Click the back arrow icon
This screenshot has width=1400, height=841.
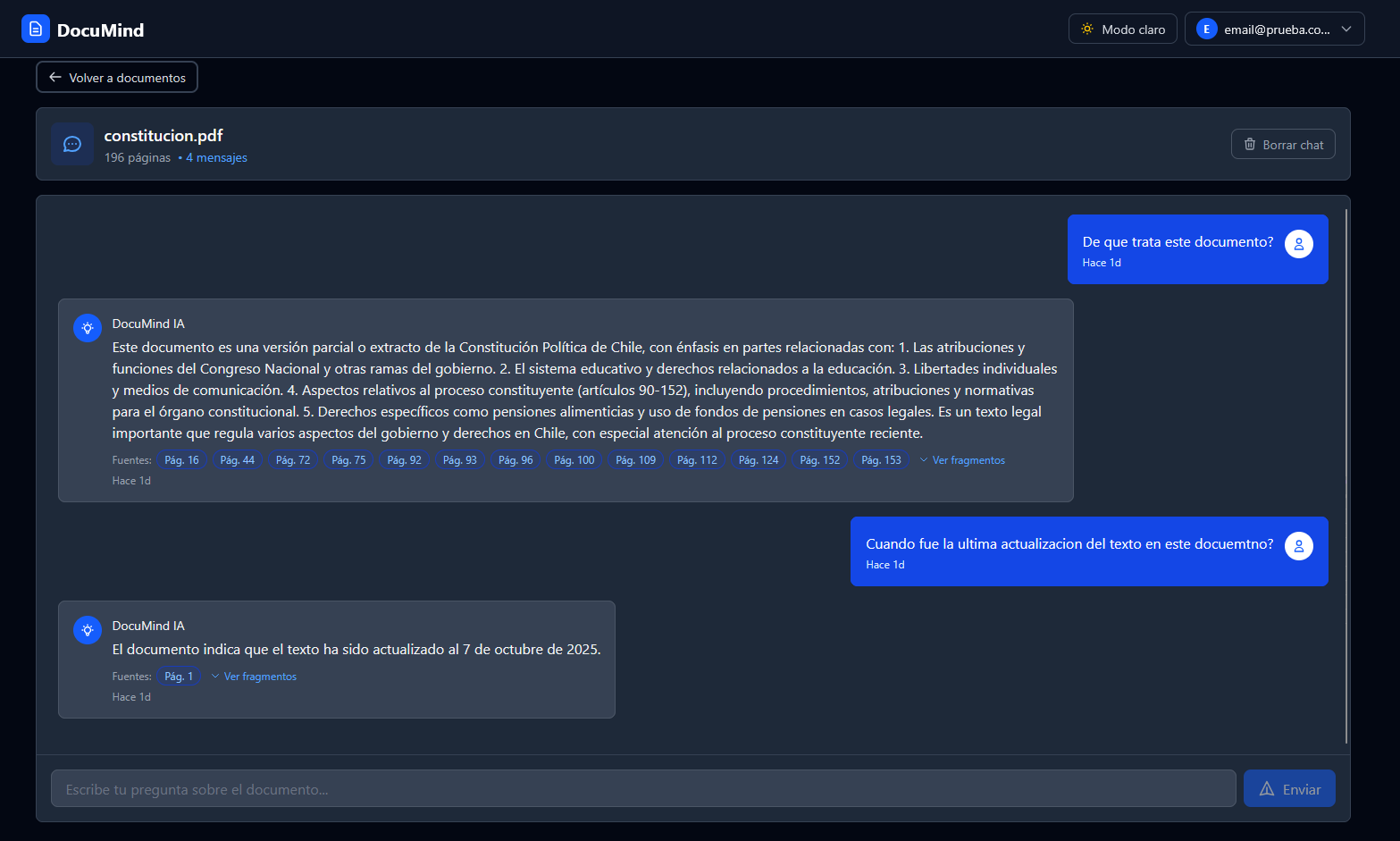[55, 78]
